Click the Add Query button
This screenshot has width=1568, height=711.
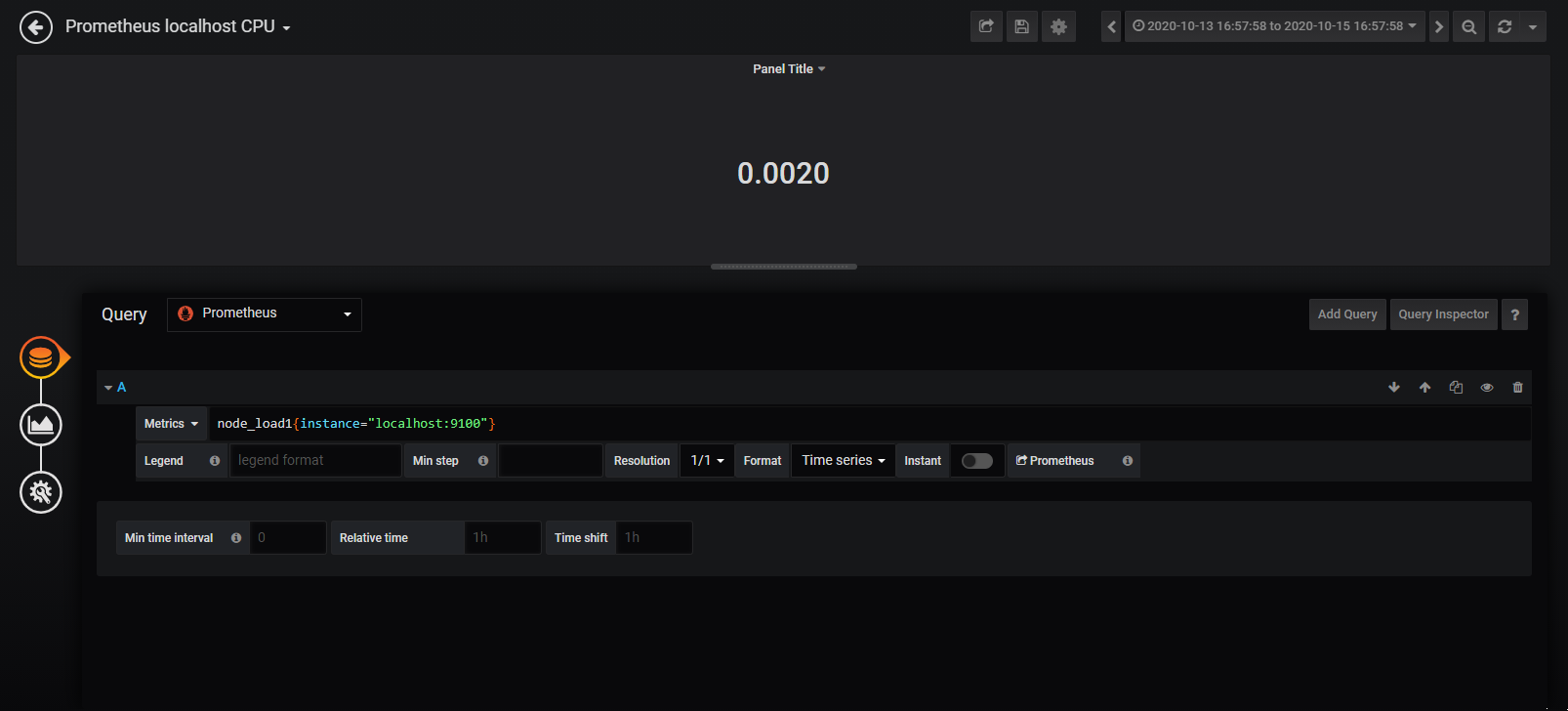tap(1347, 314)
